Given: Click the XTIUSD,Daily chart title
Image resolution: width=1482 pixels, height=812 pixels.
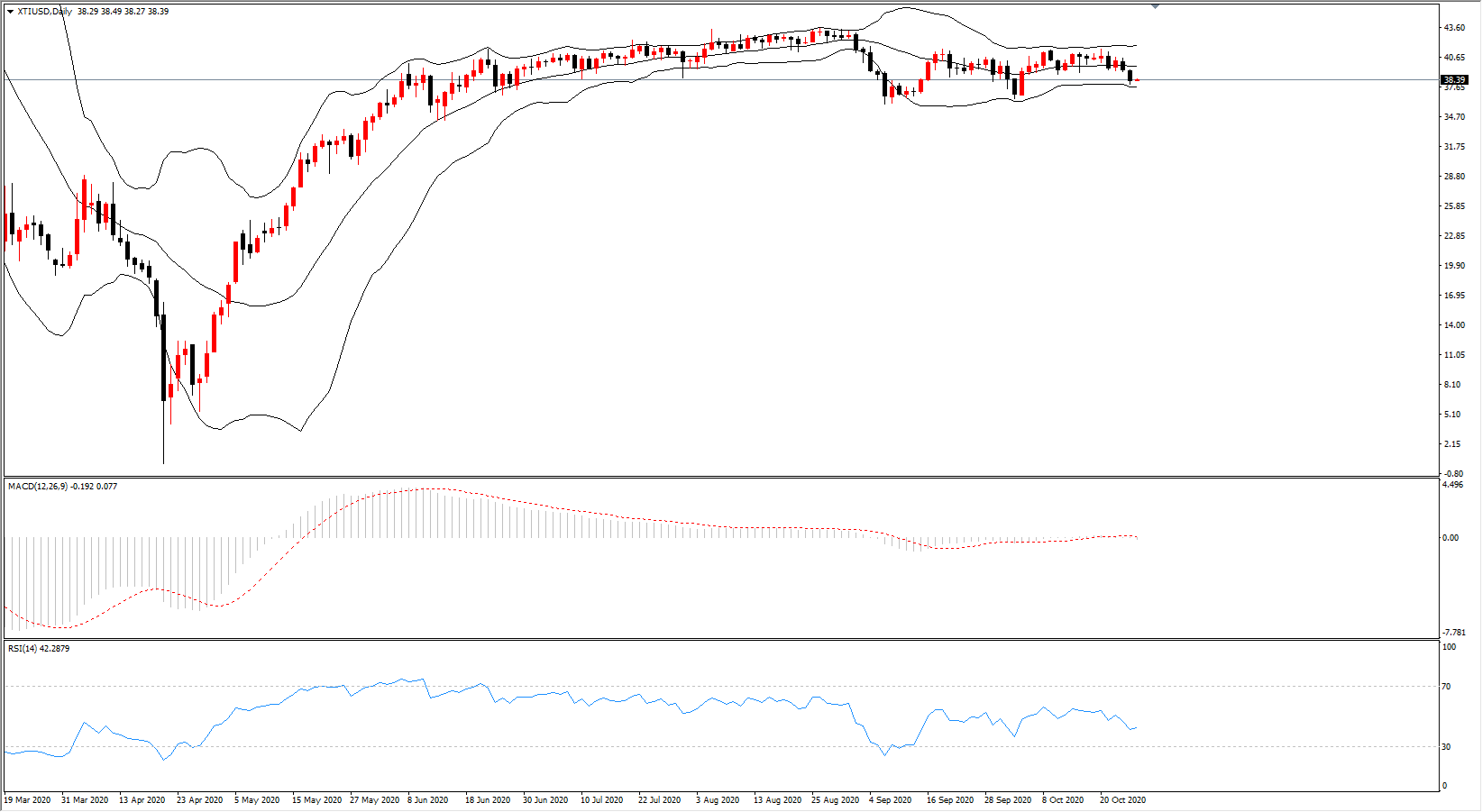Looking at the screenshot, I should click(x=44, y=12).
